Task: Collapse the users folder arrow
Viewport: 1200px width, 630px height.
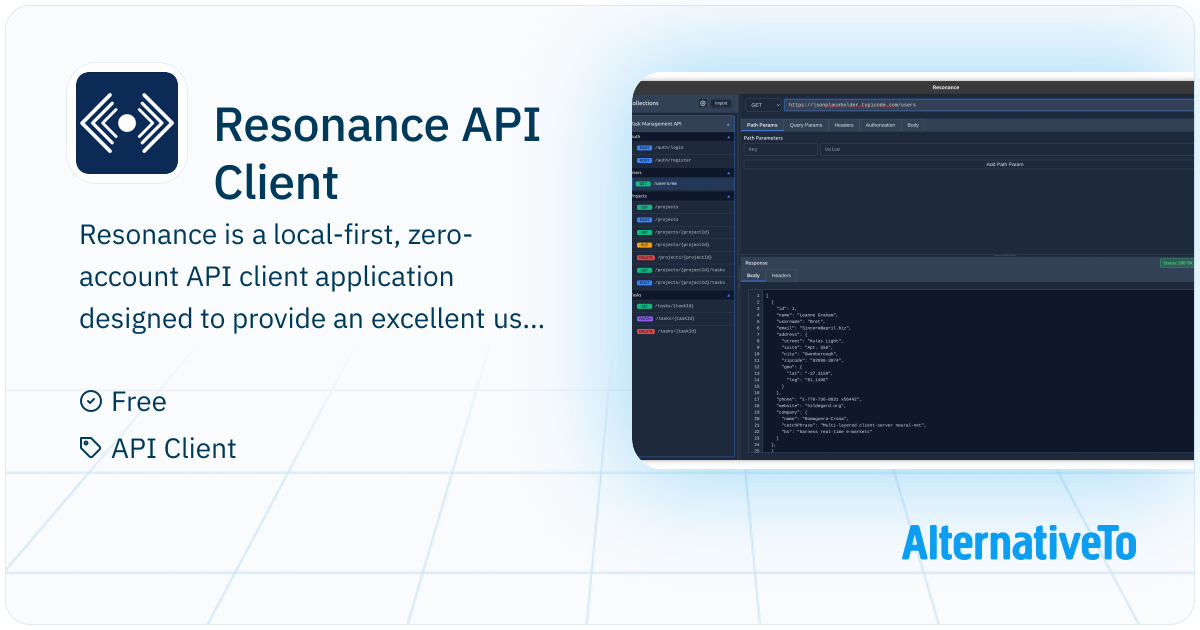Action: click(x=728, y=173)
